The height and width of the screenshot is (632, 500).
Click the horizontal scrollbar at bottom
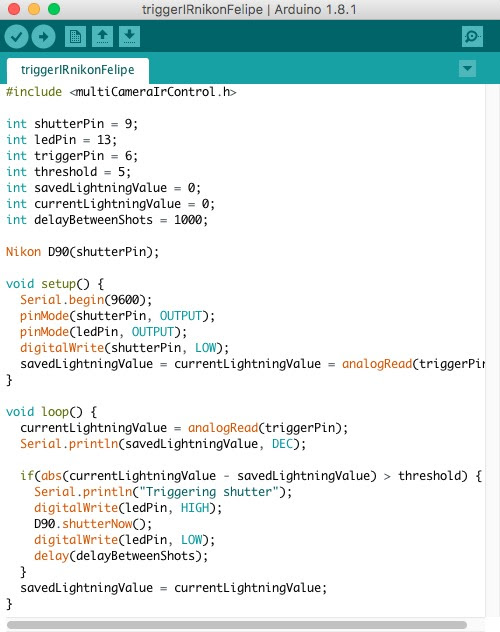237,625
